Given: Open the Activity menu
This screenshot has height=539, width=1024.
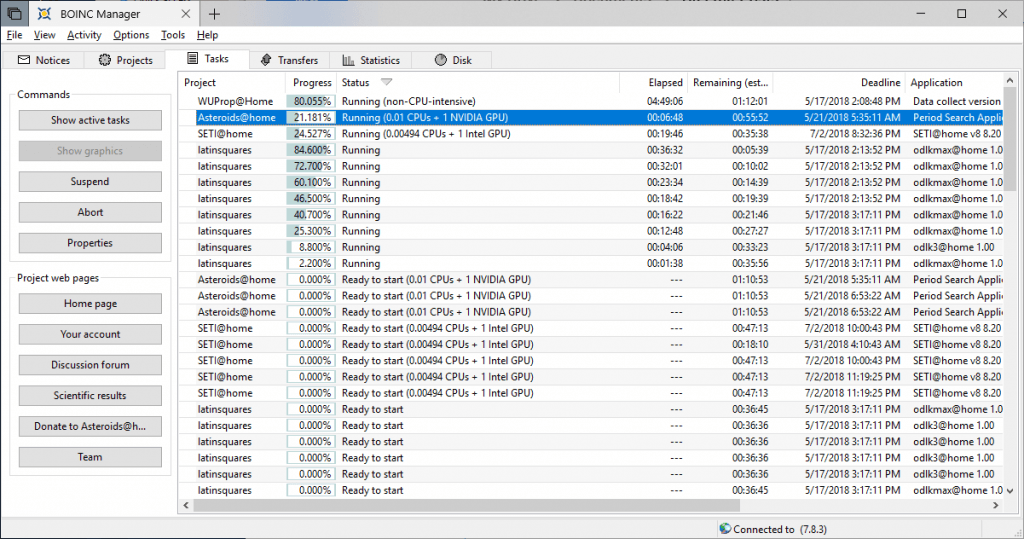Looking at the screenshot, I should tap(84, 35).
